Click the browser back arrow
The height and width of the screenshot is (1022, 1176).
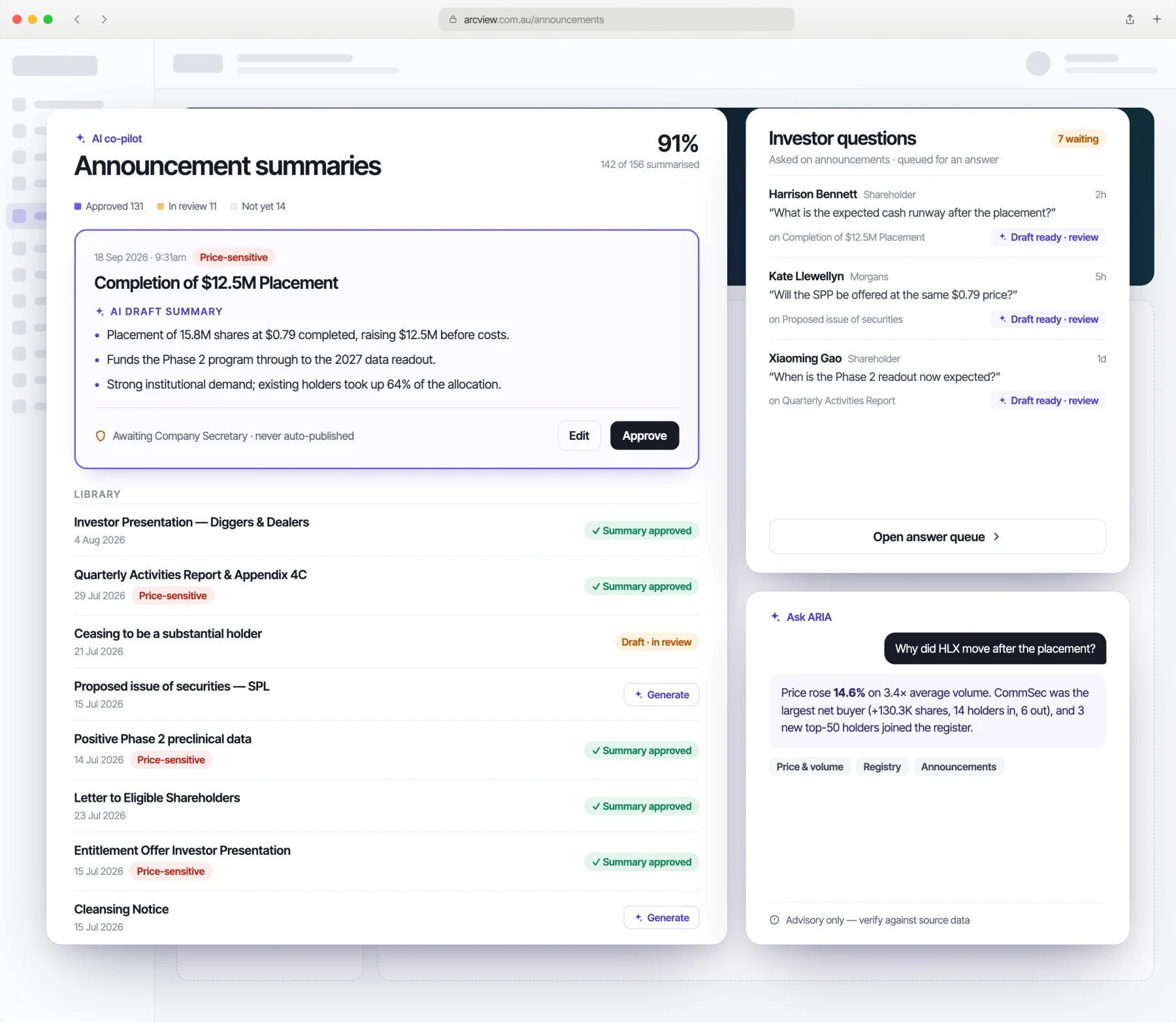point(77,19)
